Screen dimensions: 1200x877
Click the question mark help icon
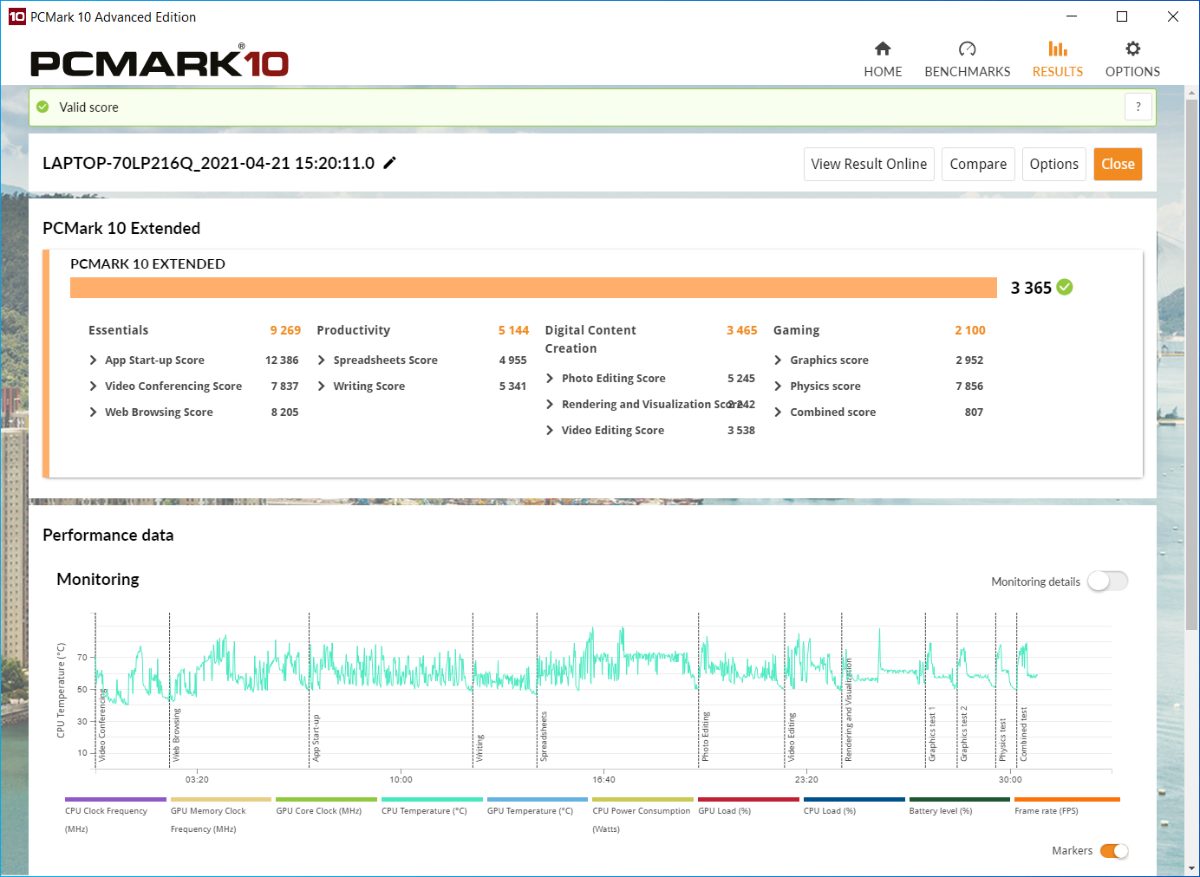coord(1138,107)
